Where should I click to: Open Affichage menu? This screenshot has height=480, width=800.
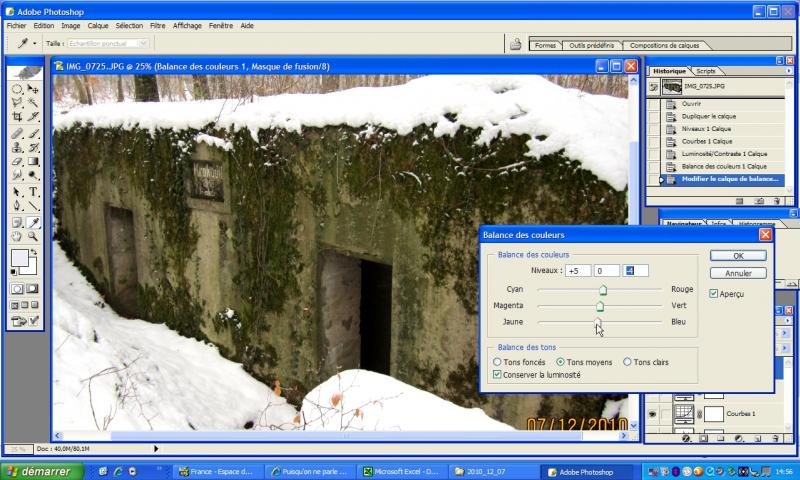tap(187, 26)
